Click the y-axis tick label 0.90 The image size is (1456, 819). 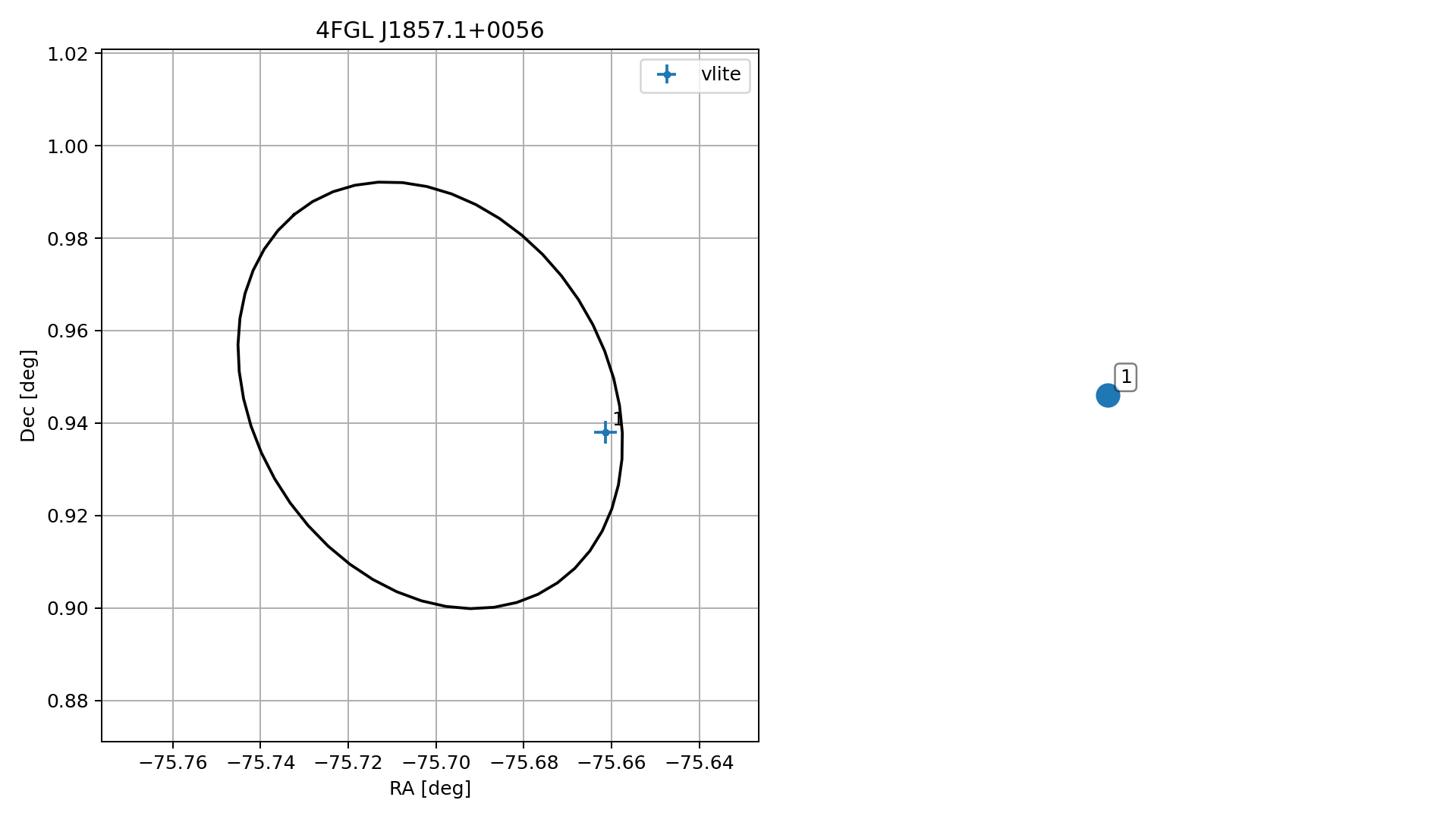[x=69, y=609]
